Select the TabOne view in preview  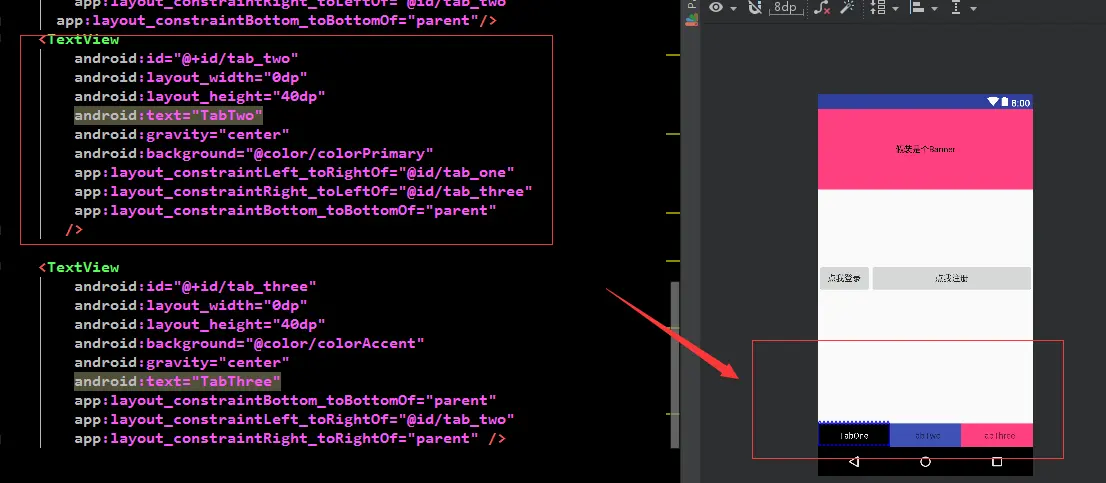click(x=853, y=435)
